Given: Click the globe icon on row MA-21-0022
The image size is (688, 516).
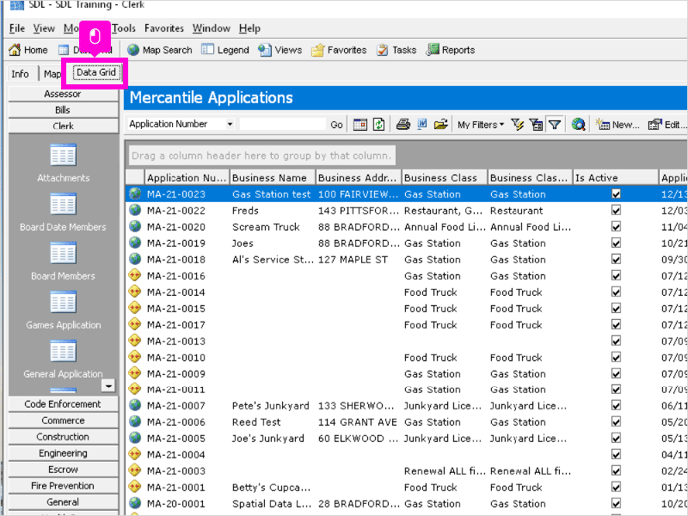Looking at the screenshot, I should pyautogui.click(x=135, y=210).
